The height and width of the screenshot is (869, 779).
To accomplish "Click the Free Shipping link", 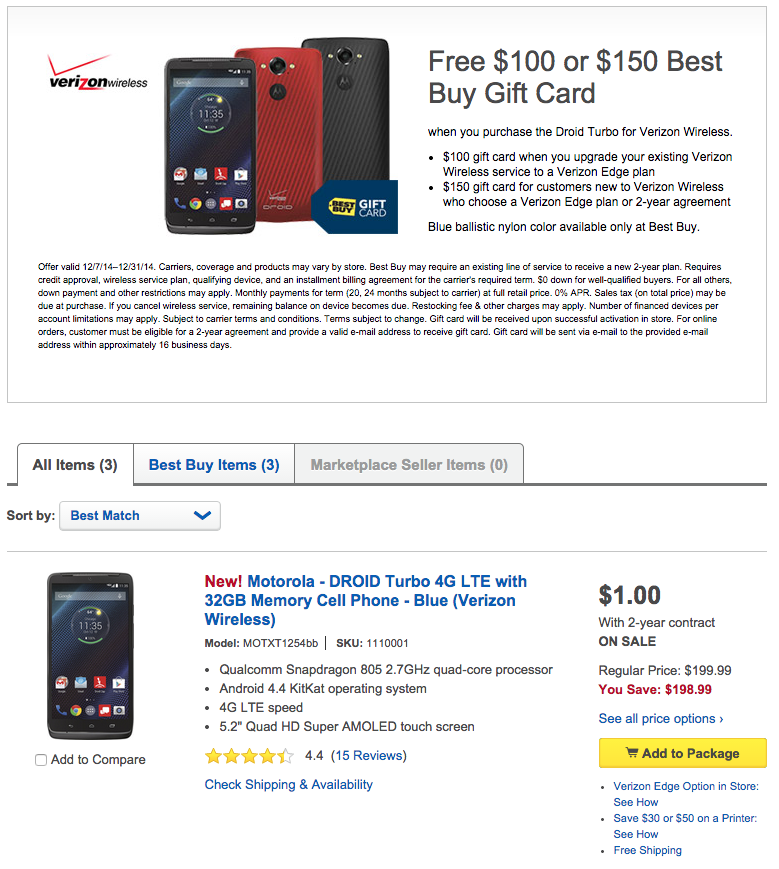I will tap(647, 850).
